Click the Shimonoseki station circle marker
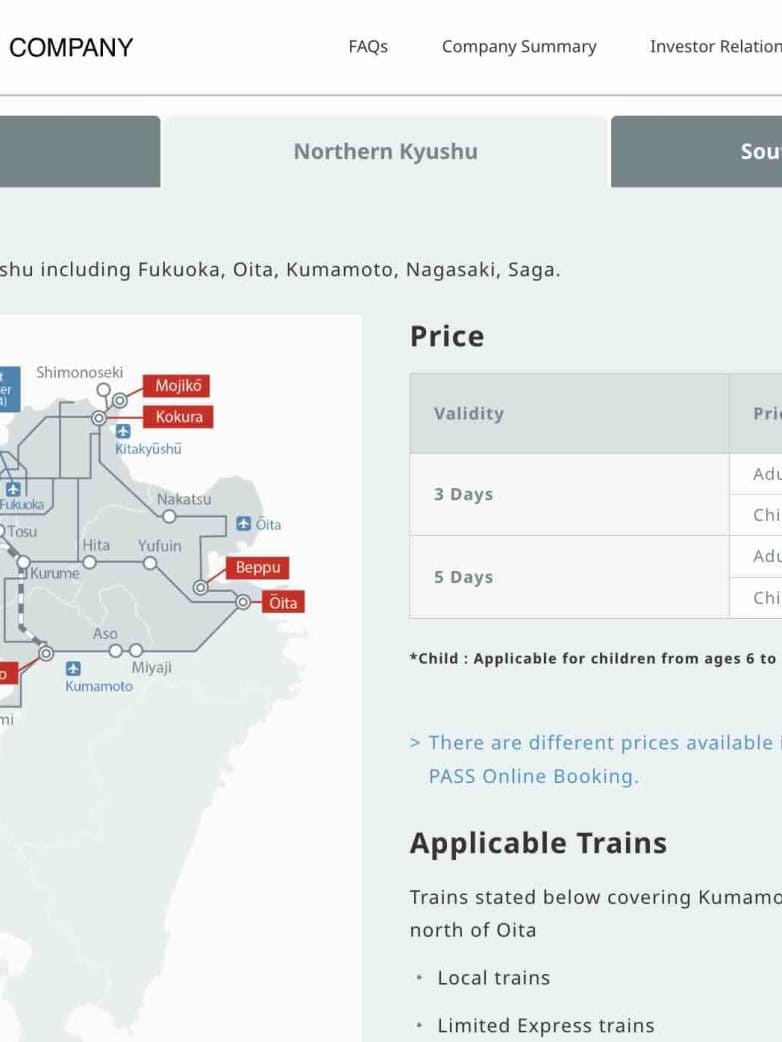 click(x=104, y=389)
